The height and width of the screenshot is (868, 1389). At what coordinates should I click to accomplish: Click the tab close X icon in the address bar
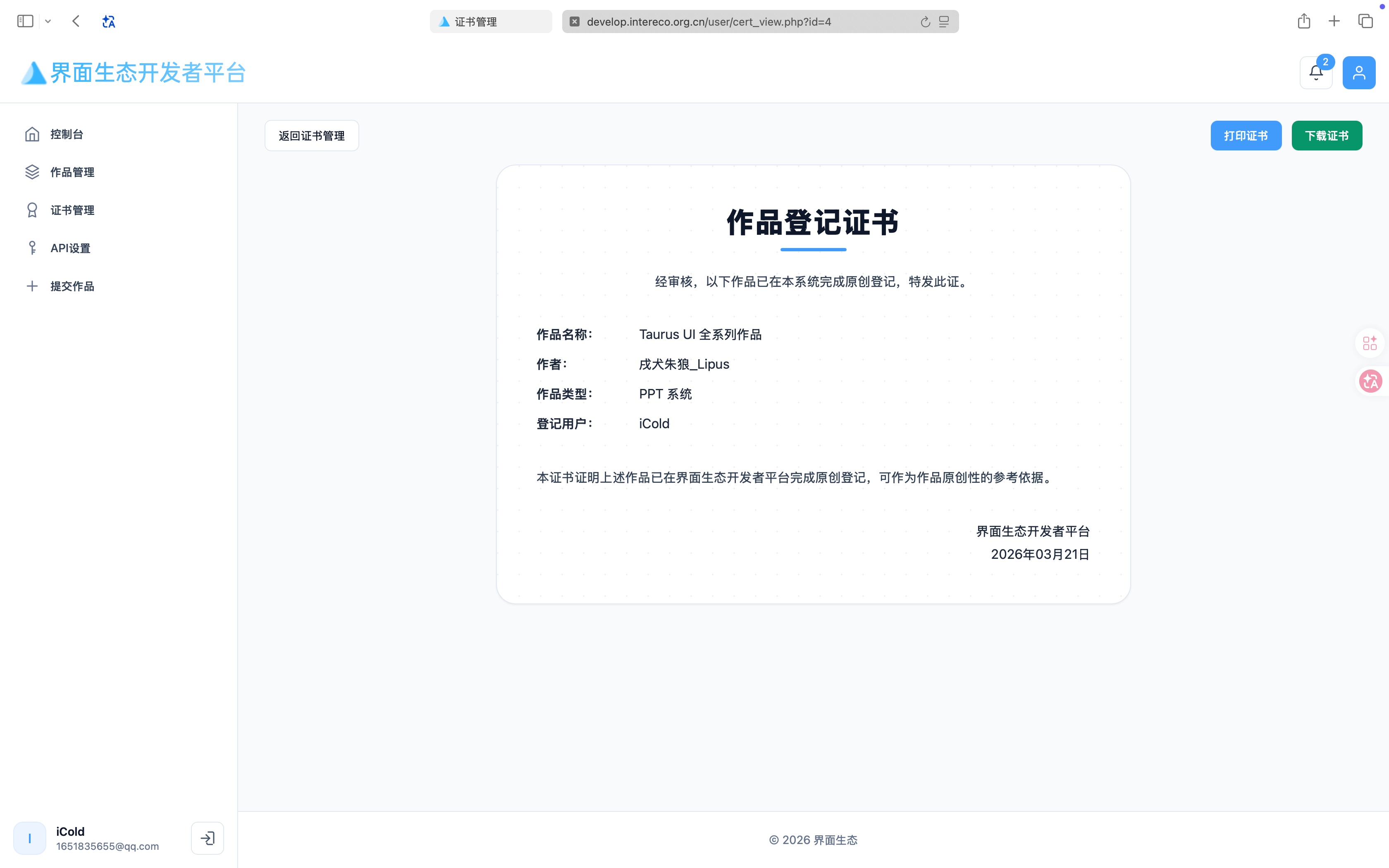coord(575,21)
